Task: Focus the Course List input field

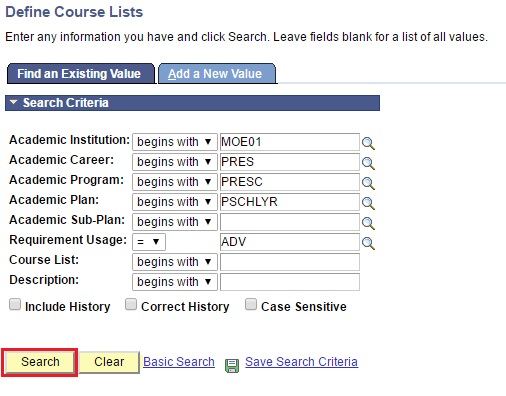Action: [x=290, y=262]
